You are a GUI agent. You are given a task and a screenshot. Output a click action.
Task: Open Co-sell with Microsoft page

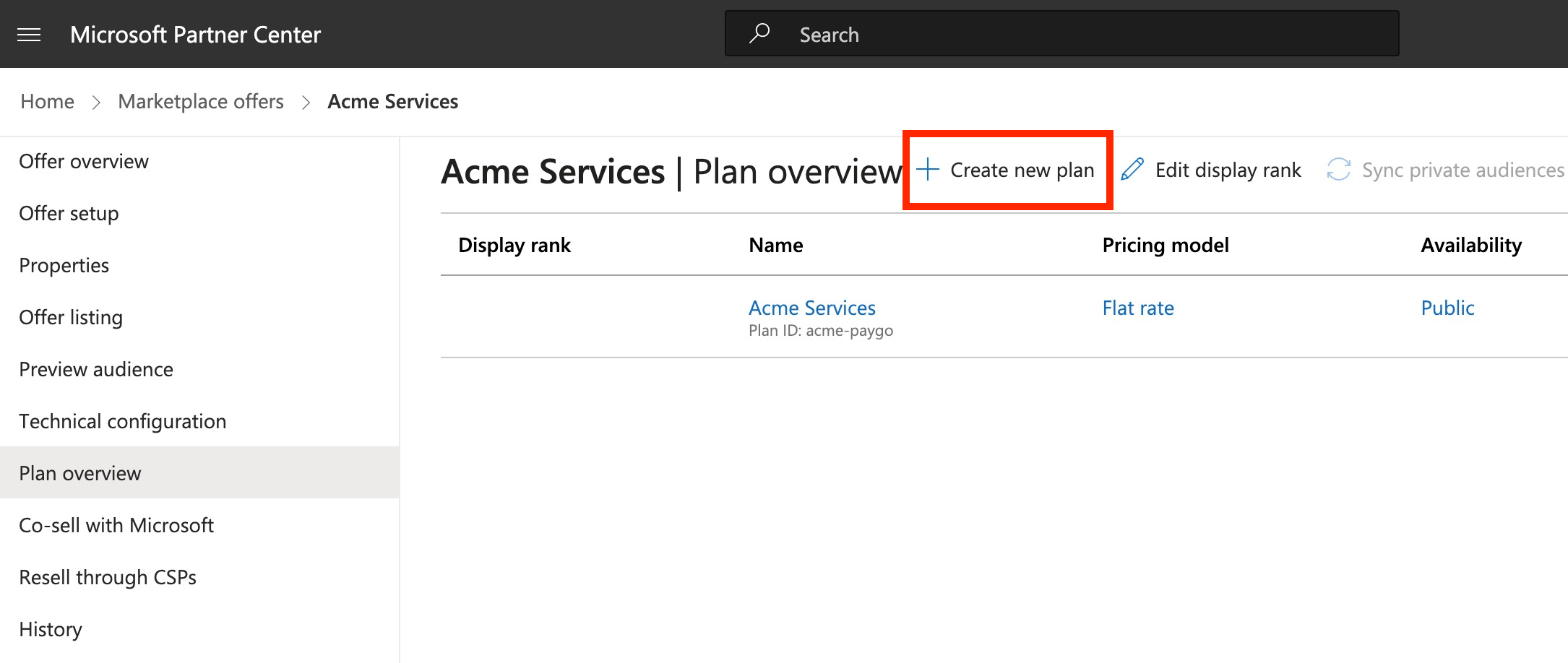click(x=116, y=526)
